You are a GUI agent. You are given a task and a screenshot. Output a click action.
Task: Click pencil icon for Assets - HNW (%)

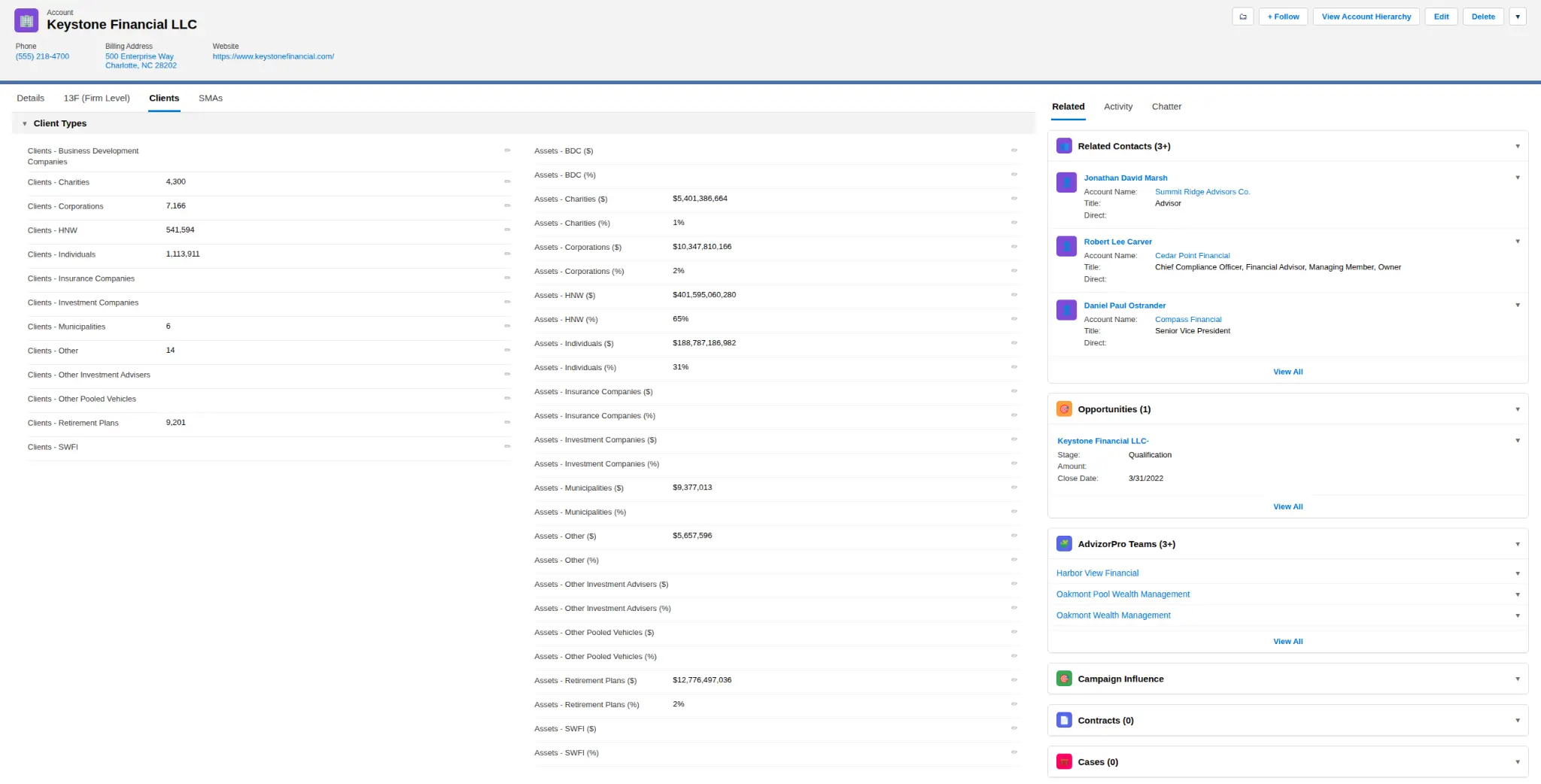[1014, 319]
